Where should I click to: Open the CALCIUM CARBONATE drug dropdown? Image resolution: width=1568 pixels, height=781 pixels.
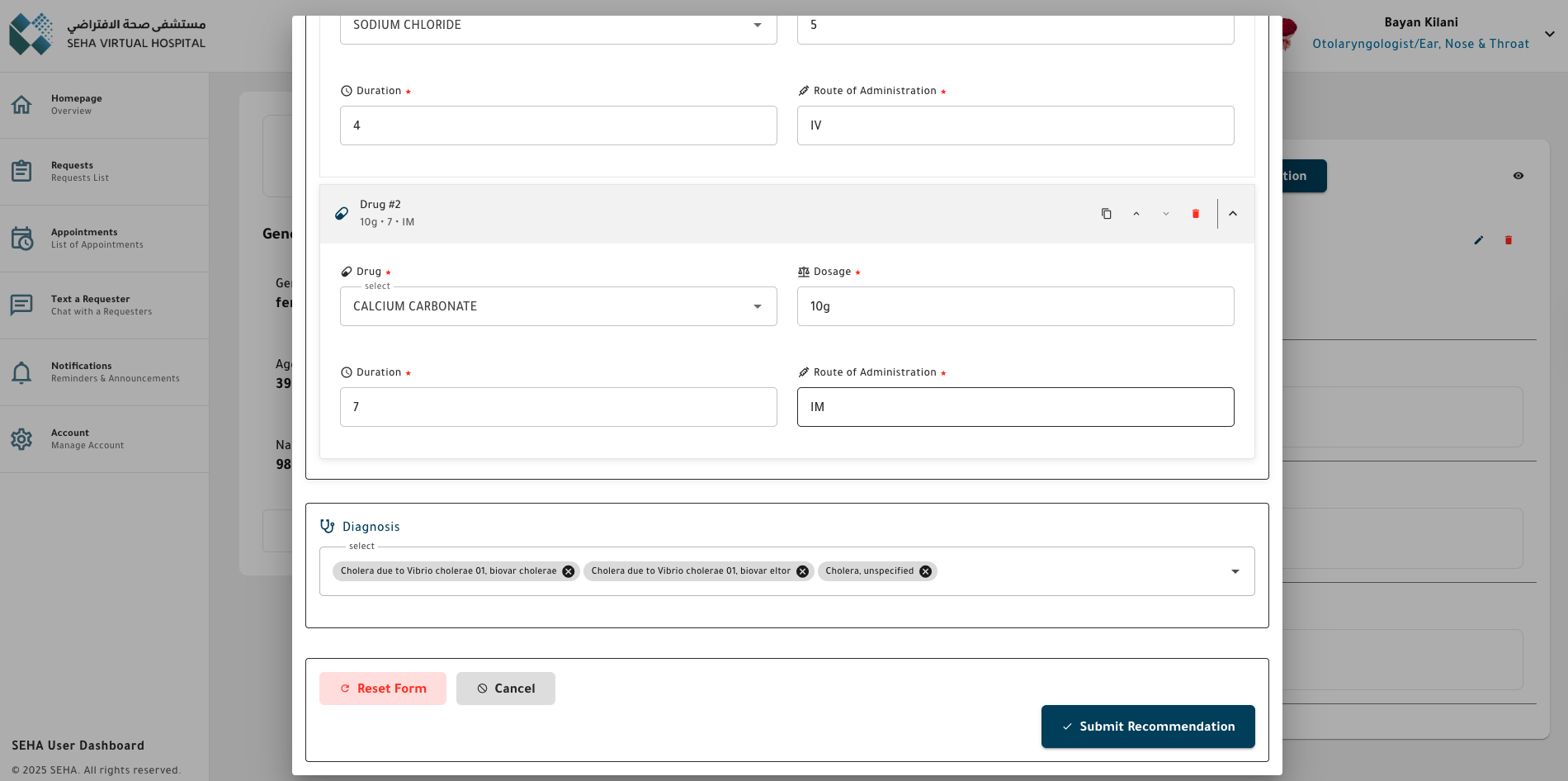coord(757,306)
